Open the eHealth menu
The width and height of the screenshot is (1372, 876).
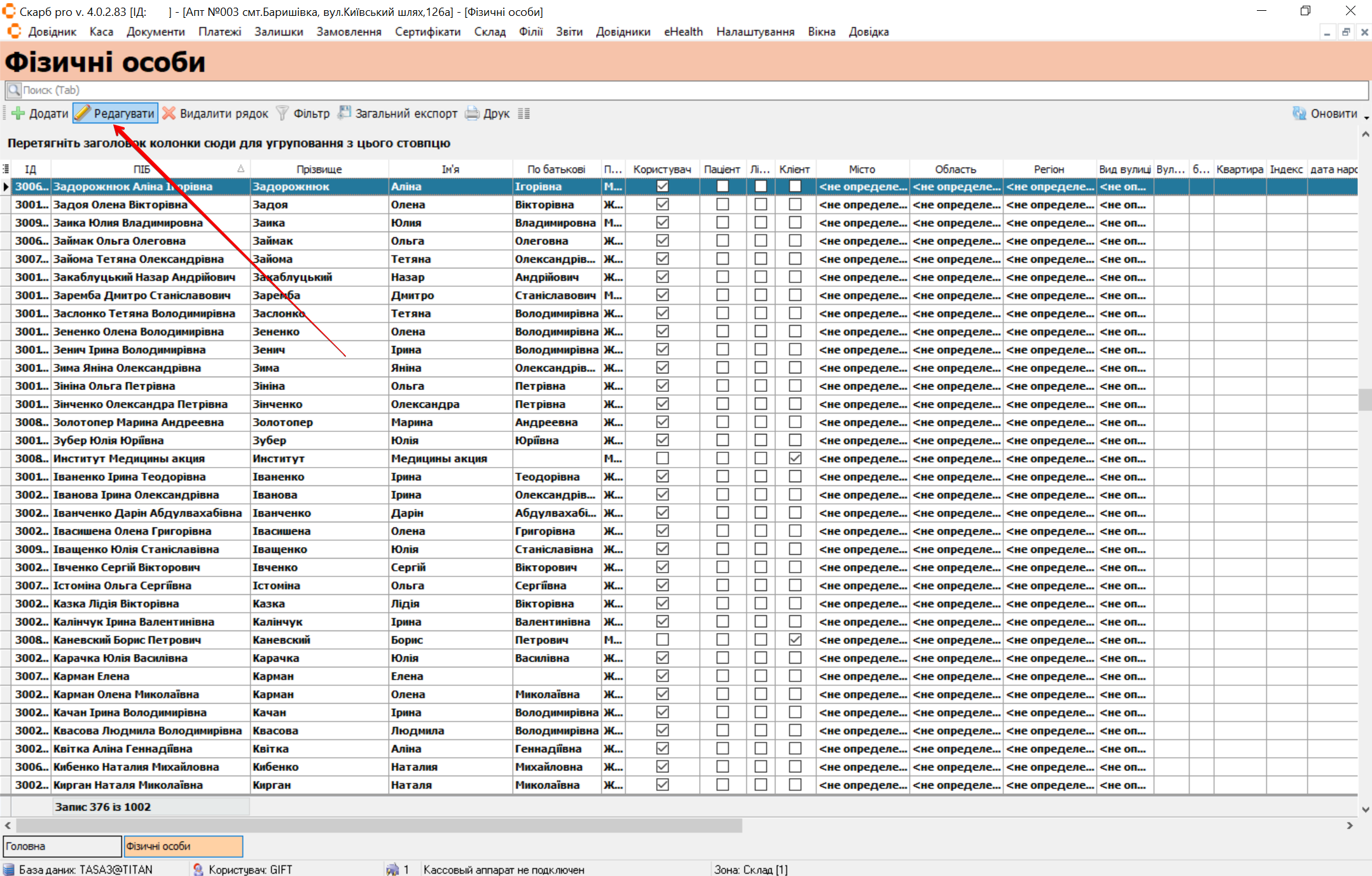[x=683, y=32]
